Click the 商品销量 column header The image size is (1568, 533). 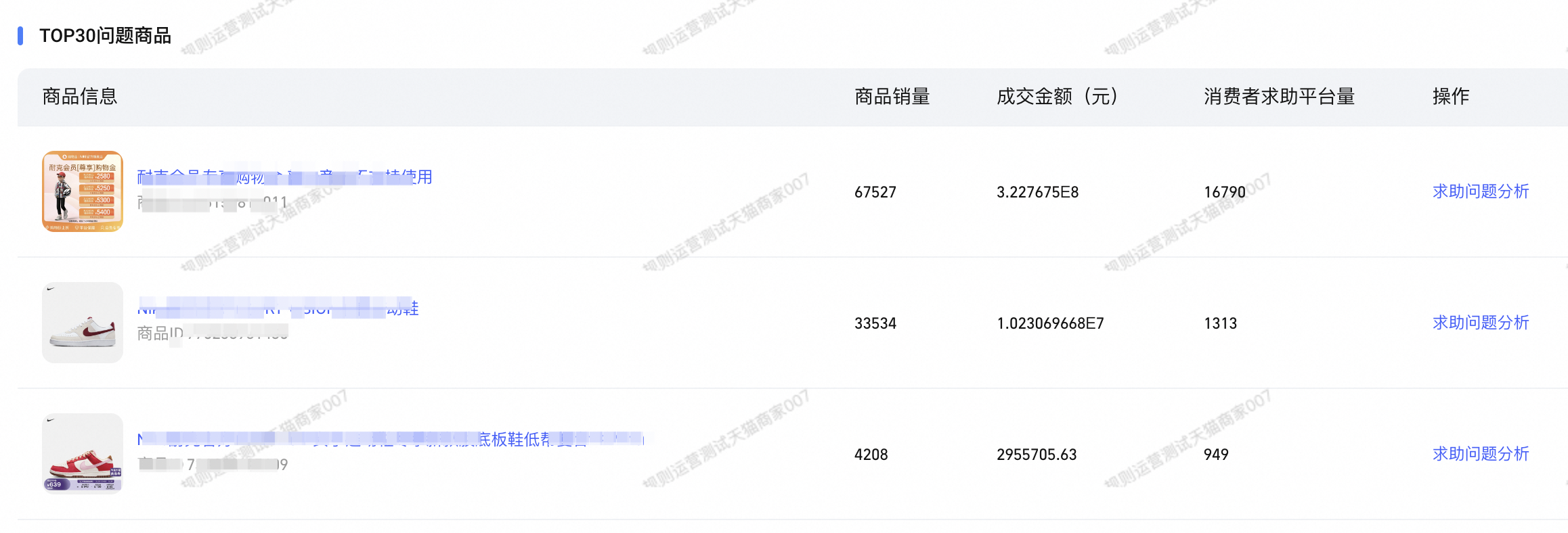(892, 97)
